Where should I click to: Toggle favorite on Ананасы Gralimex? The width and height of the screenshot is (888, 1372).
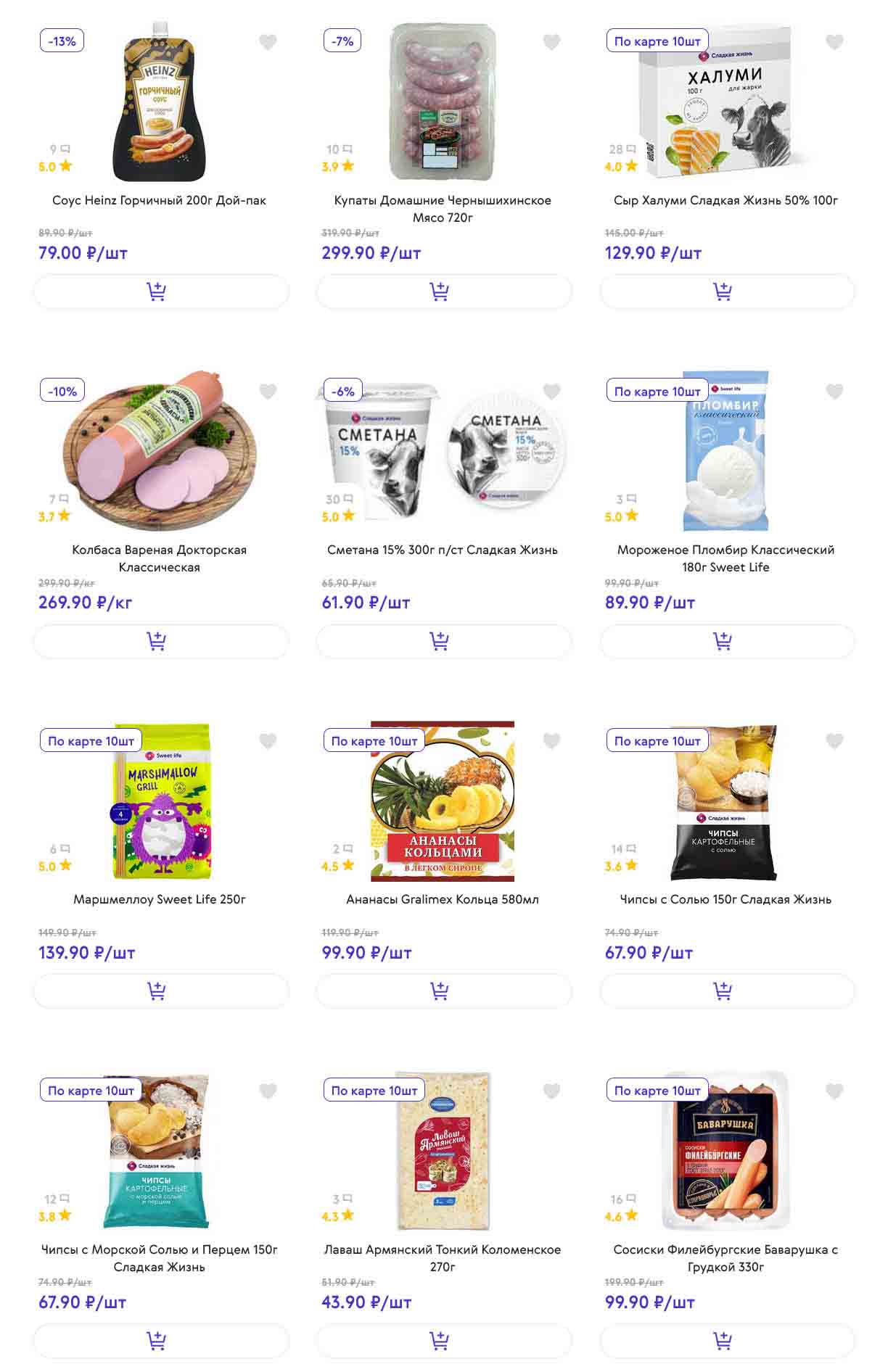551,741
